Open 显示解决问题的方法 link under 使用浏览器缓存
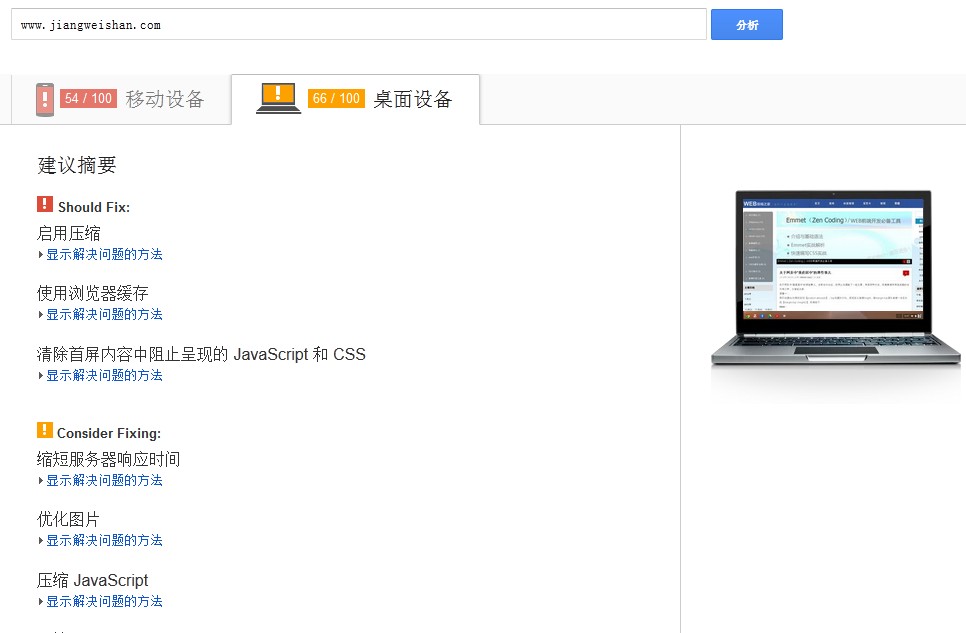 (x=104, y=314)
